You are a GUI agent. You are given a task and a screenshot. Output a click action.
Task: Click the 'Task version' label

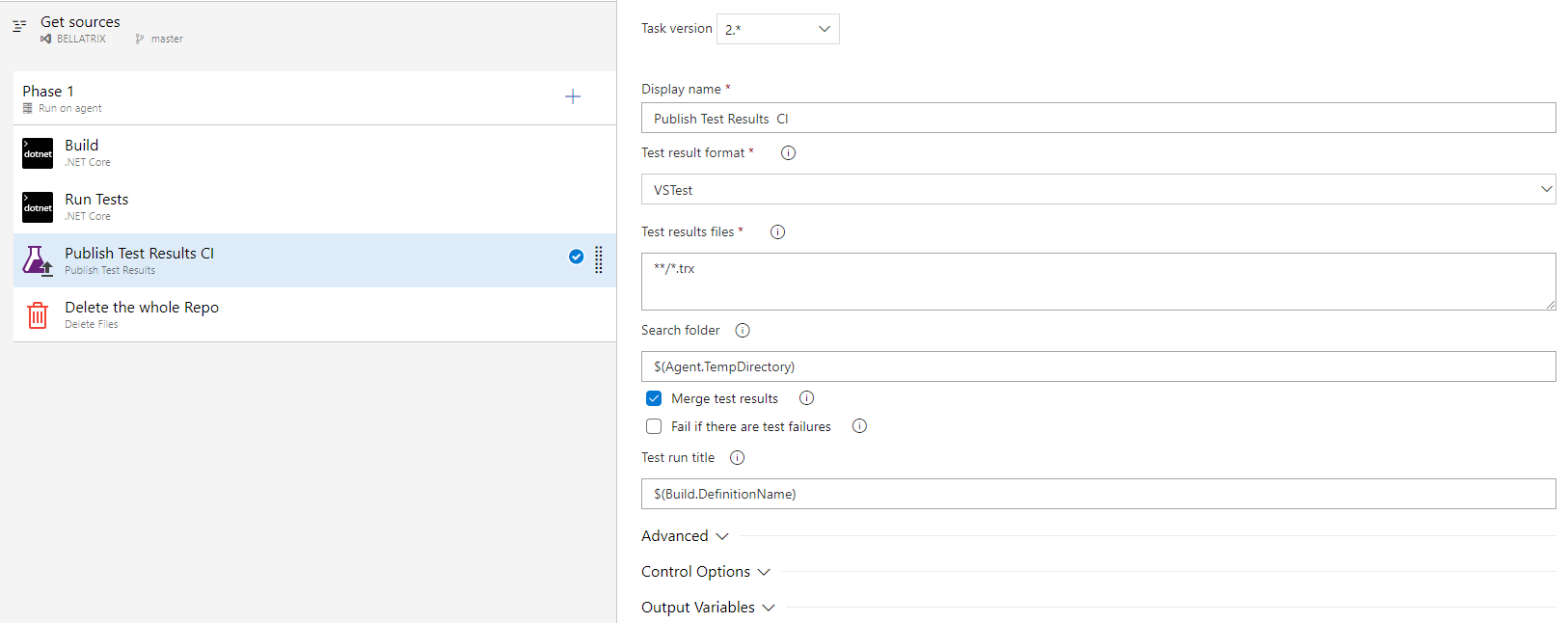coord(677,28)
